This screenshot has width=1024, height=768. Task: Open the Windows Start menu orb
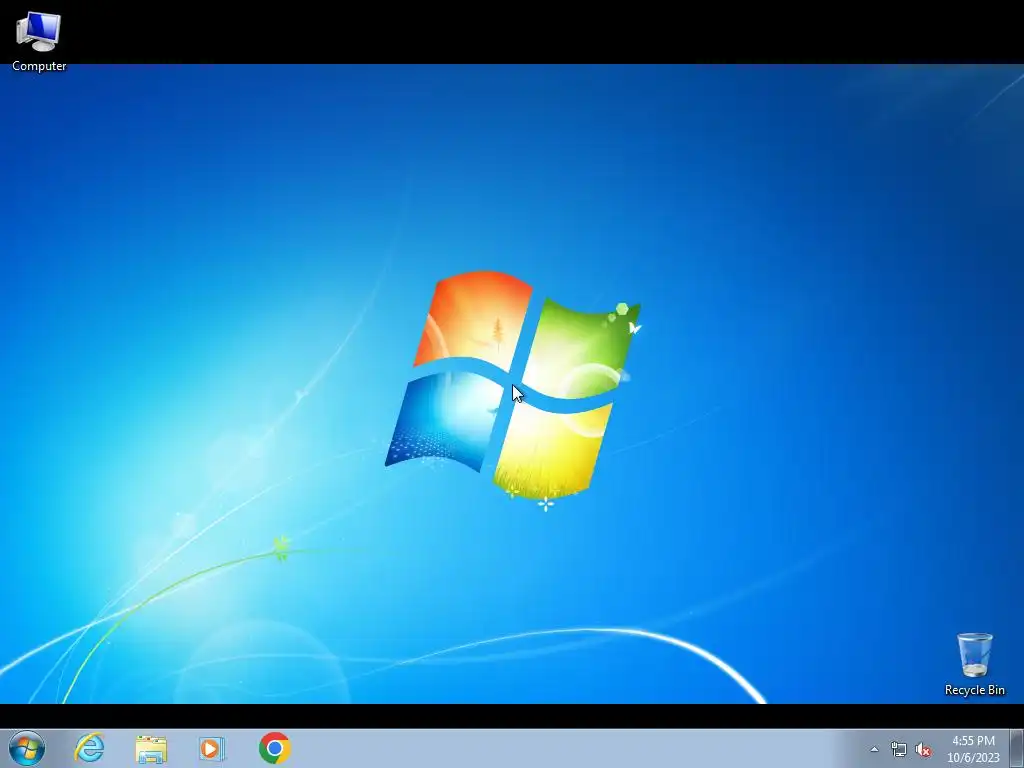click(27, 748)
